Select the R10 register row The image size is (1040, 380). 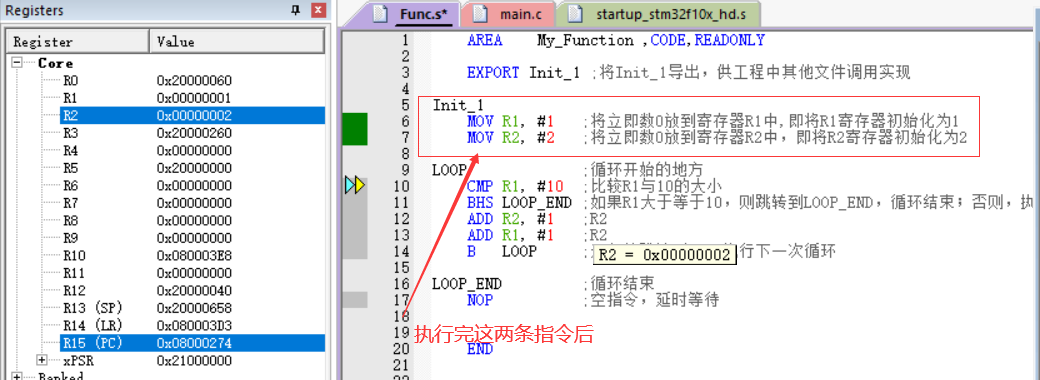(192, 255)
